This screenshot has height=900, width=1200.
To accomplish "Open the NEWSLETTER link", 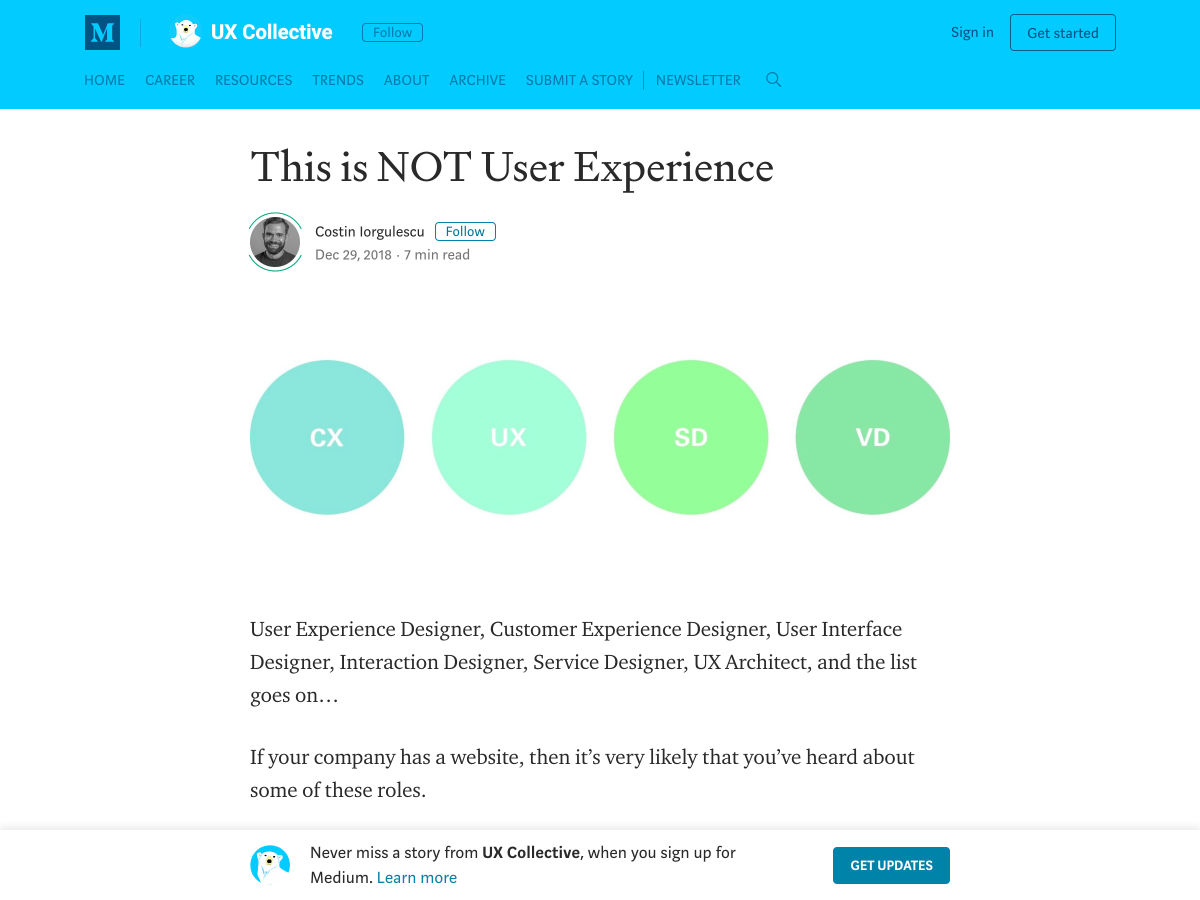I will tap(698, 80).
